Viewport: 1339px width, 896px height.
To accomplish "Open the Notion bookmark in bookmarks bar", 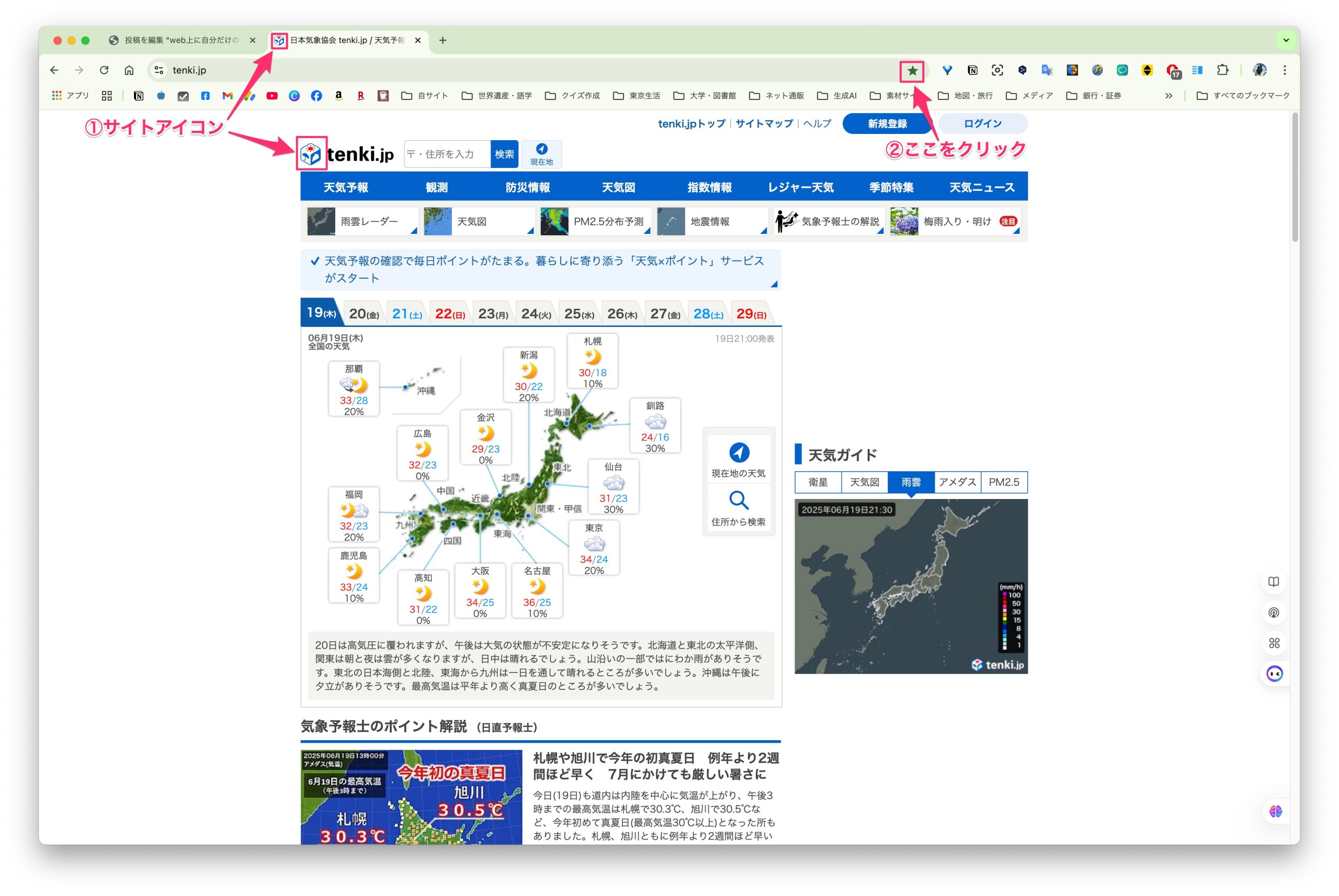I will click(138, 96).
